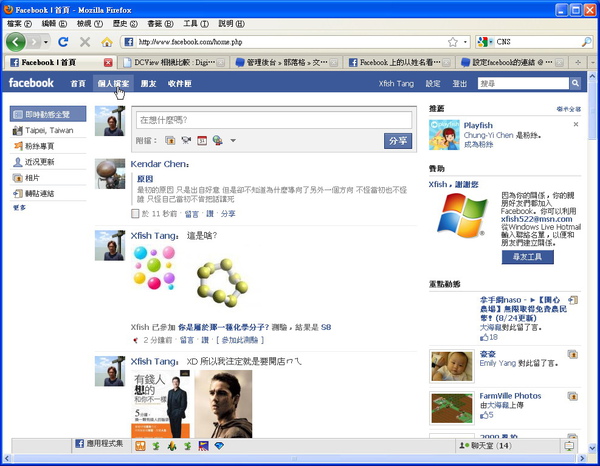
Task: Open the 書籤 (Bookmarks) menu
Action: [x=160, y=24]
